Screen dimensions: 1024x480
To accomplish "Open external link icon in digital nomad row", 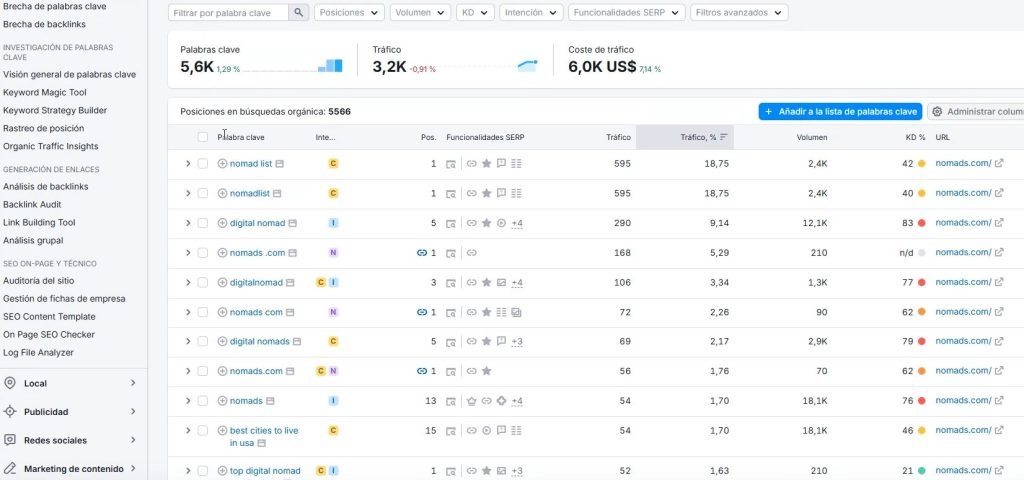I will [999, 223].
